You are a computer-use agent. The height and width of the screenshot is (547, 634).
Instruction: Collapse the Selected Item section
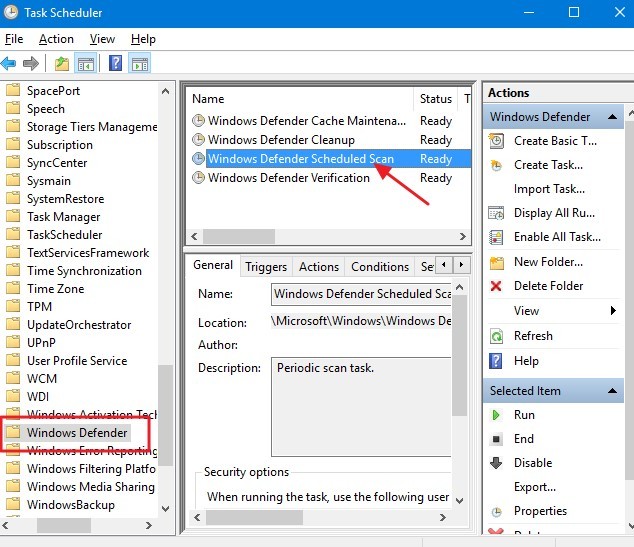point(612,391)
